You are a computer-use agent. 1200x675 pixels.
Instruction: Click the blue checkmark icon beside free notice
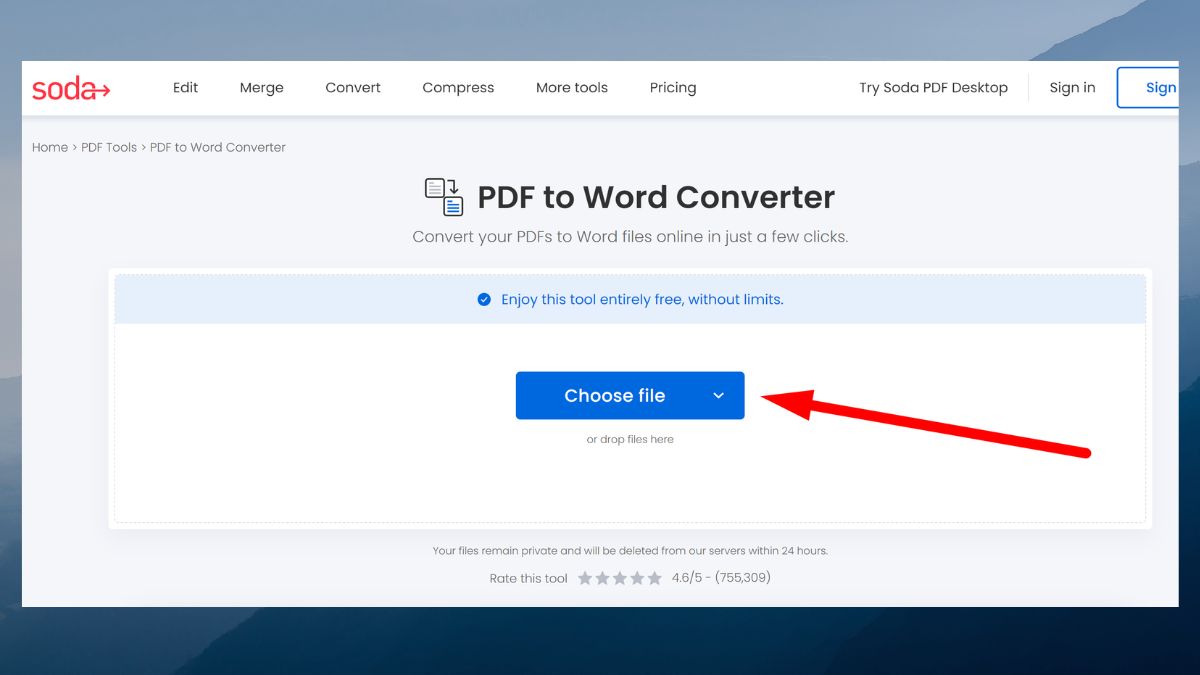click(x=484, y=299)
